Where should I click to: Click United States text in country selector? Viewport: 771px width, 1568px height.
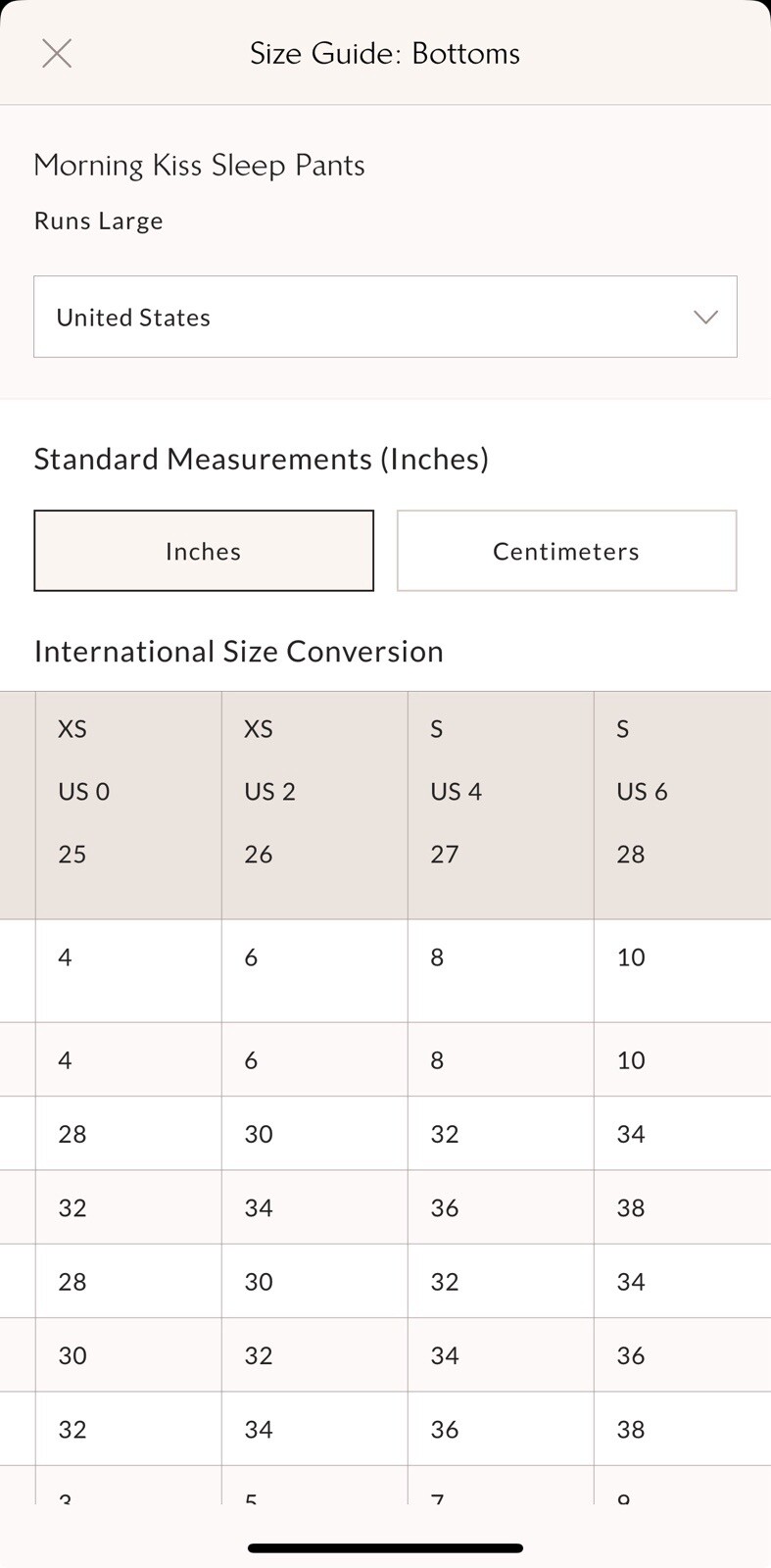[x=133, y=318]
